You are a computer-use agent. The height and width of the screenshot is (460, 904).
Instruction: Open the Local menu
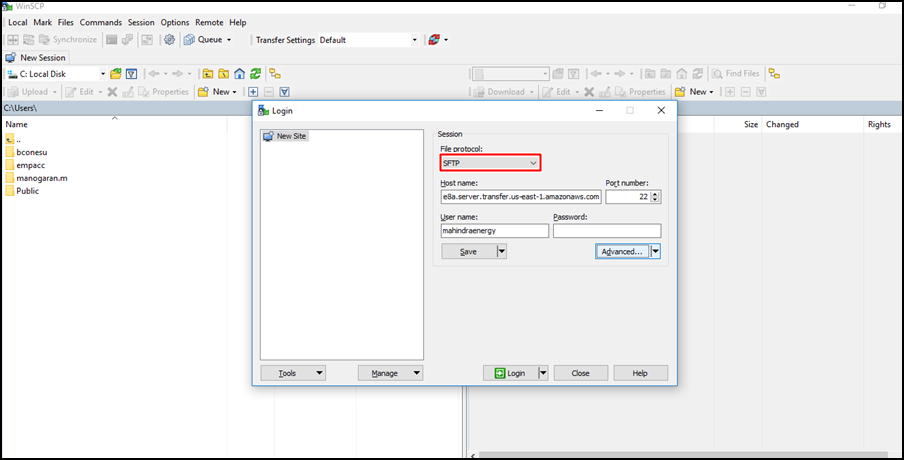pos(17,22)
